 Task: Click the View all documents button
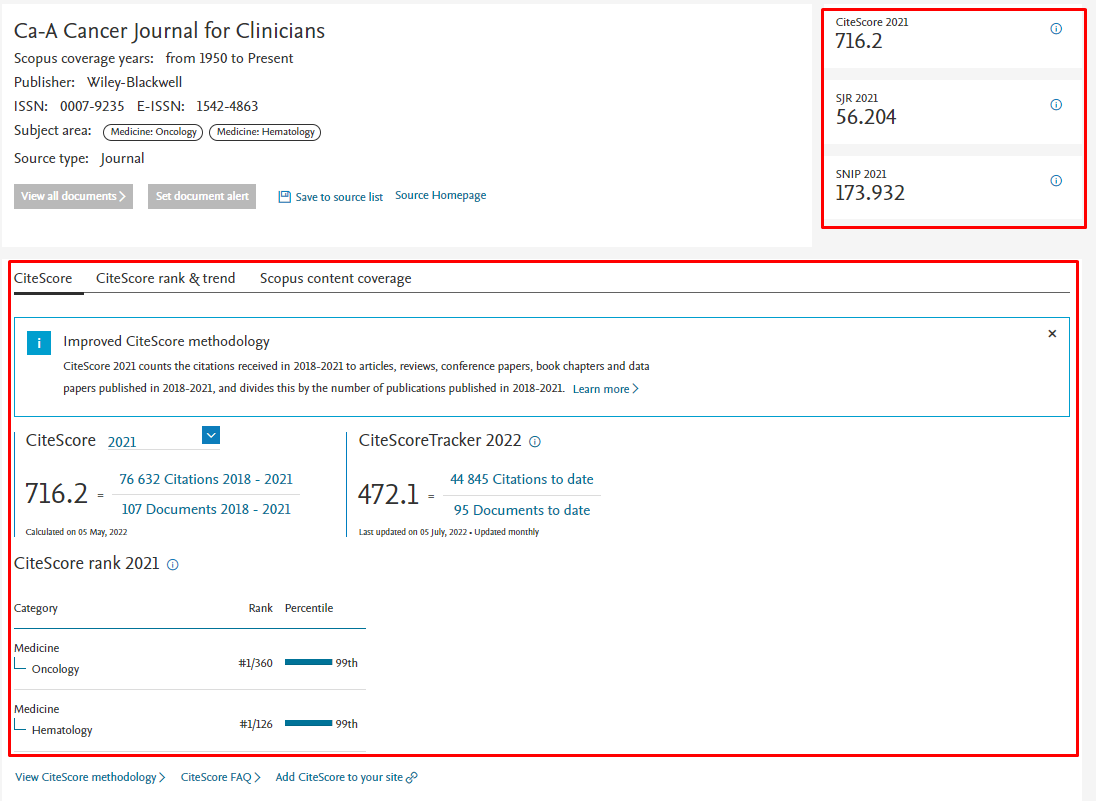(x=72, y=196)
